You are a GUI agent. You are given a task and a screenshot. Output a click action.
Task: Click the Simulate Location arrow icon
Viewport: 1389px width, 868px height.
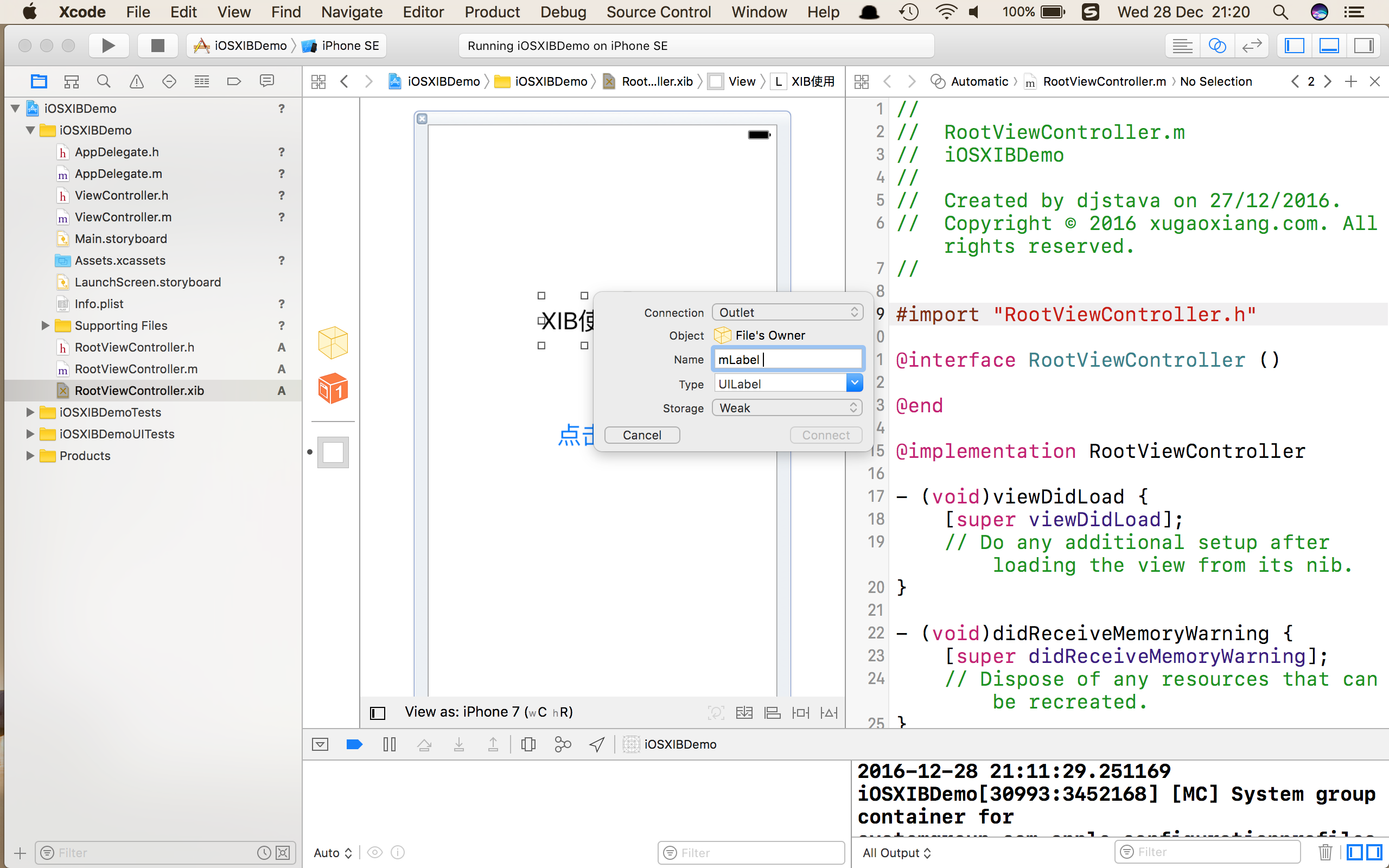tap(597, 744)
